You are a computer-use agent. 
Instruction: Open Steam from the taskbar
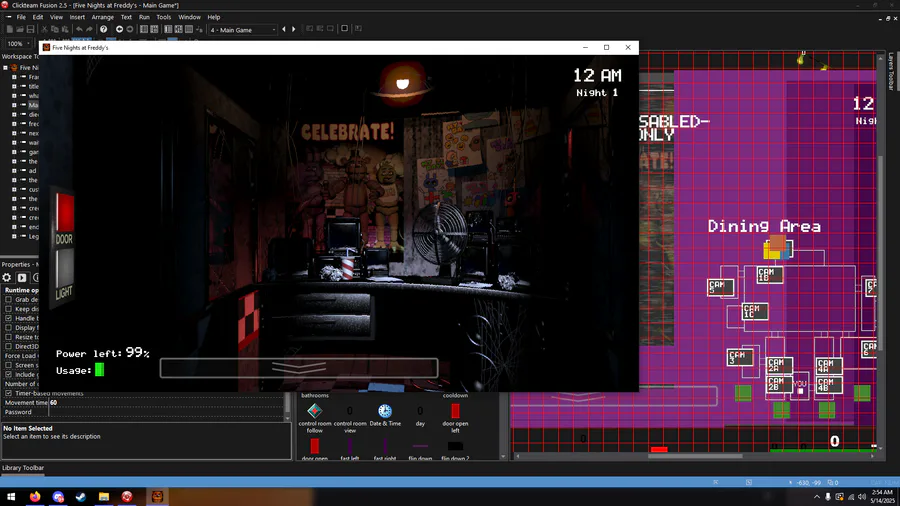pos(81,497)
